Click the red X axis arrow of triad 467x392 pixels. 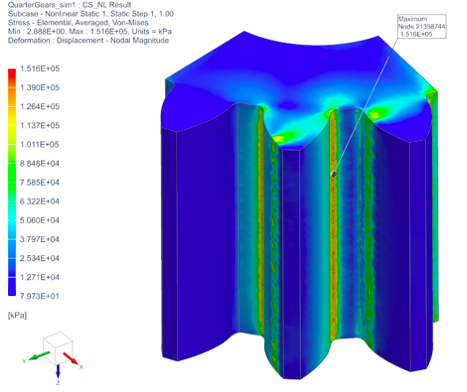pos(71,358)
